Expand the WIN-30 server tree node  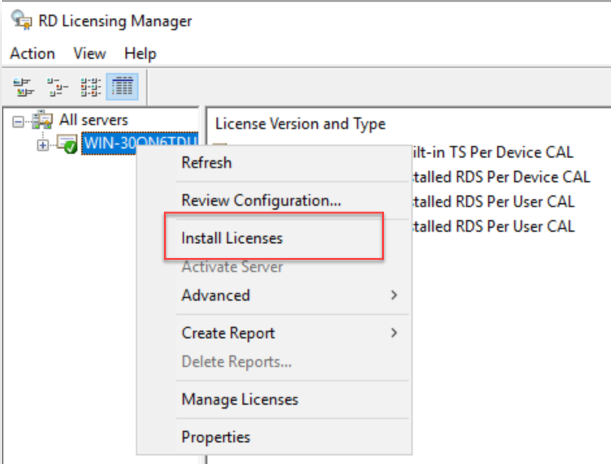tap(42, 144)
